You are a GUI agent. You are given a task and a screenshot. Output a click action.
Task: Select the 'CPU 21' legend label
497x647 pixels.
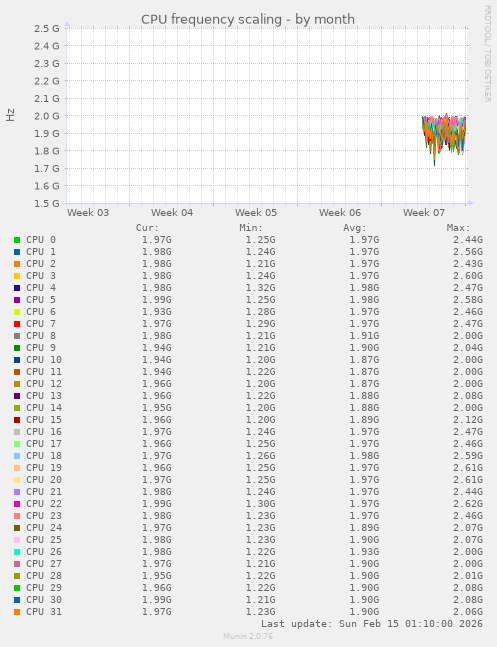pos(44,492)
